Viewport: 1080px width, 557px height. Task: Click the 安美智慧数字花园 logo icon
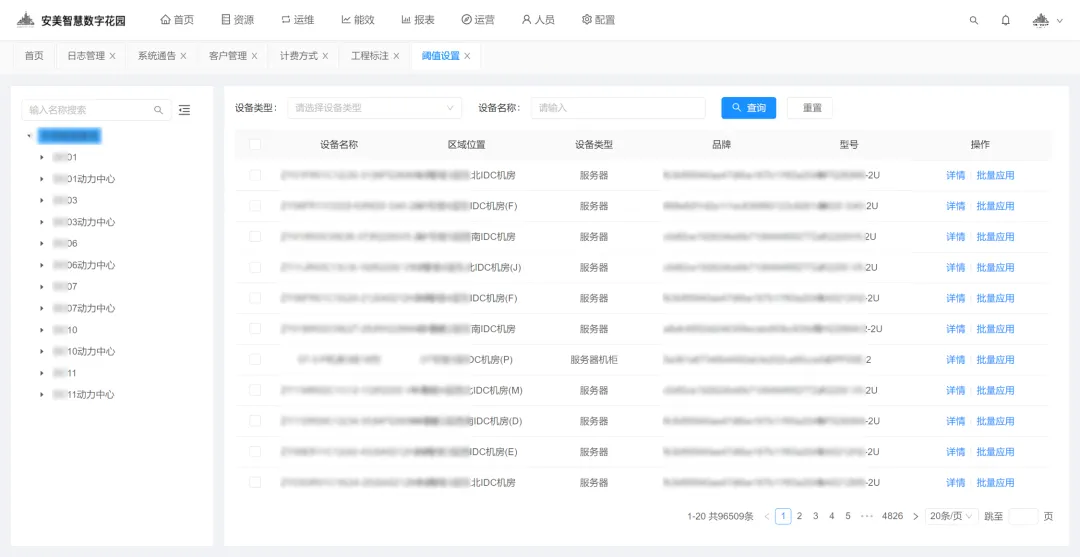point(26,20)
